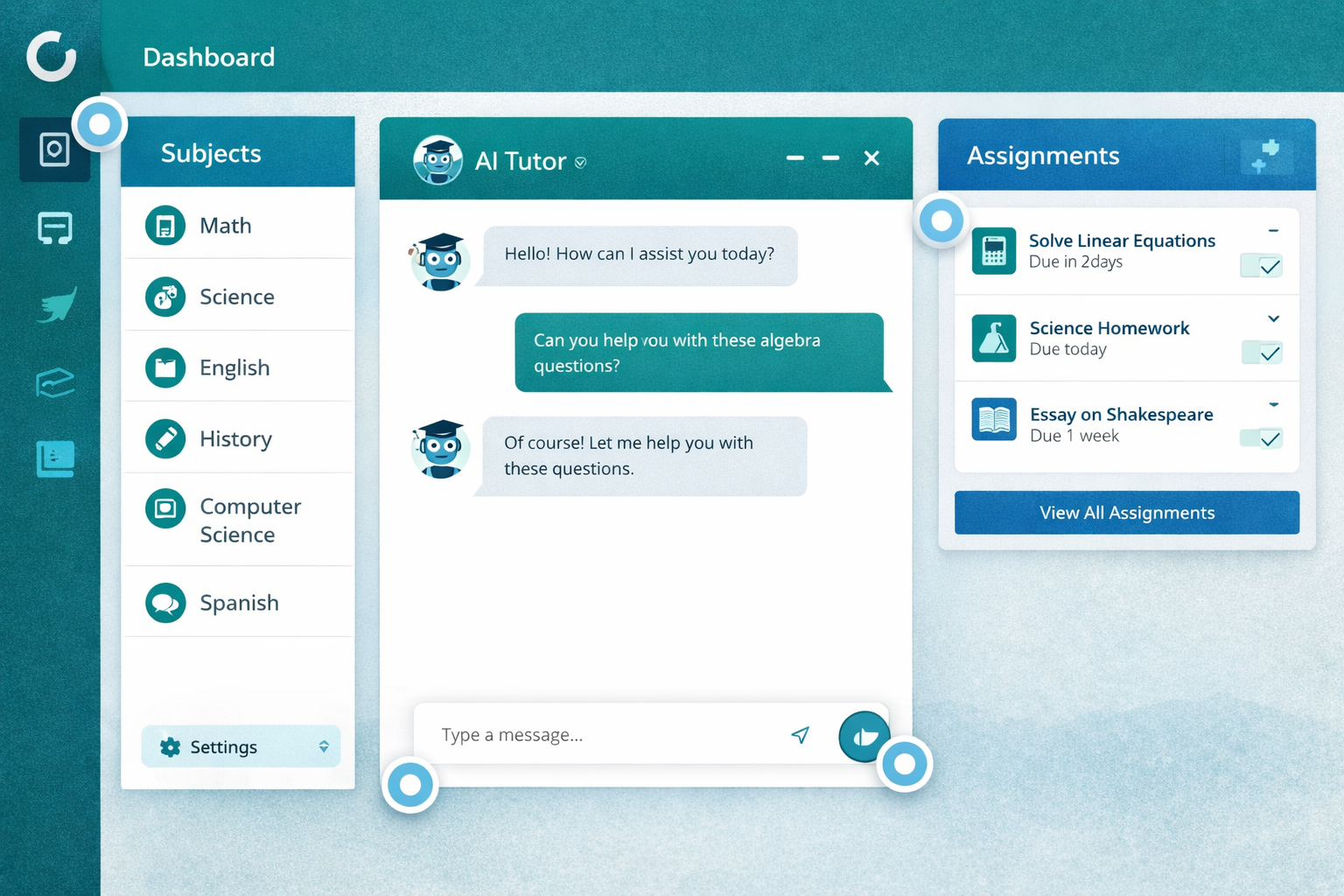
Task: Click the send arrow icon in message box
Action: [x=800, y=735]
